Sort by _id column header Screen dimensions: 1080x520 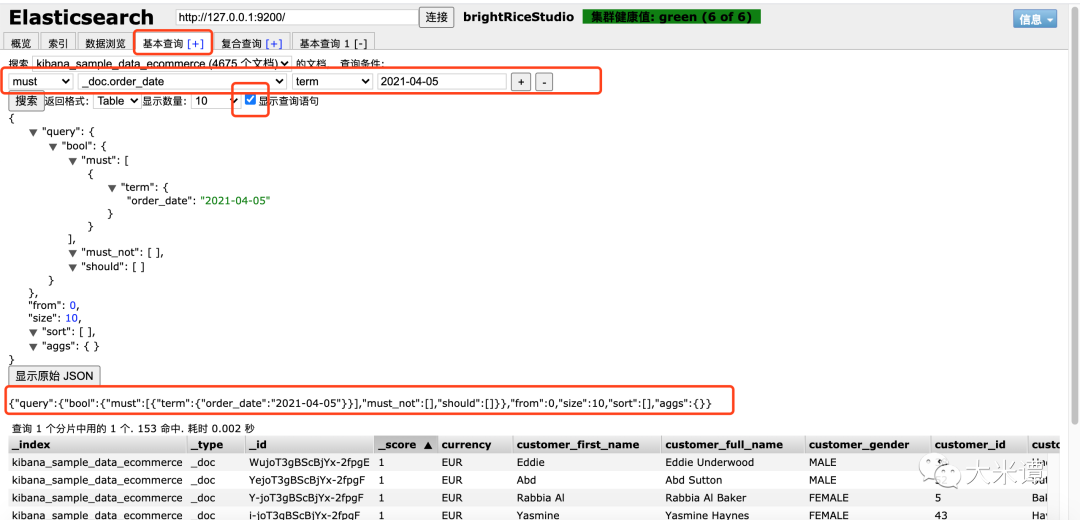click(x=310, y=445)
